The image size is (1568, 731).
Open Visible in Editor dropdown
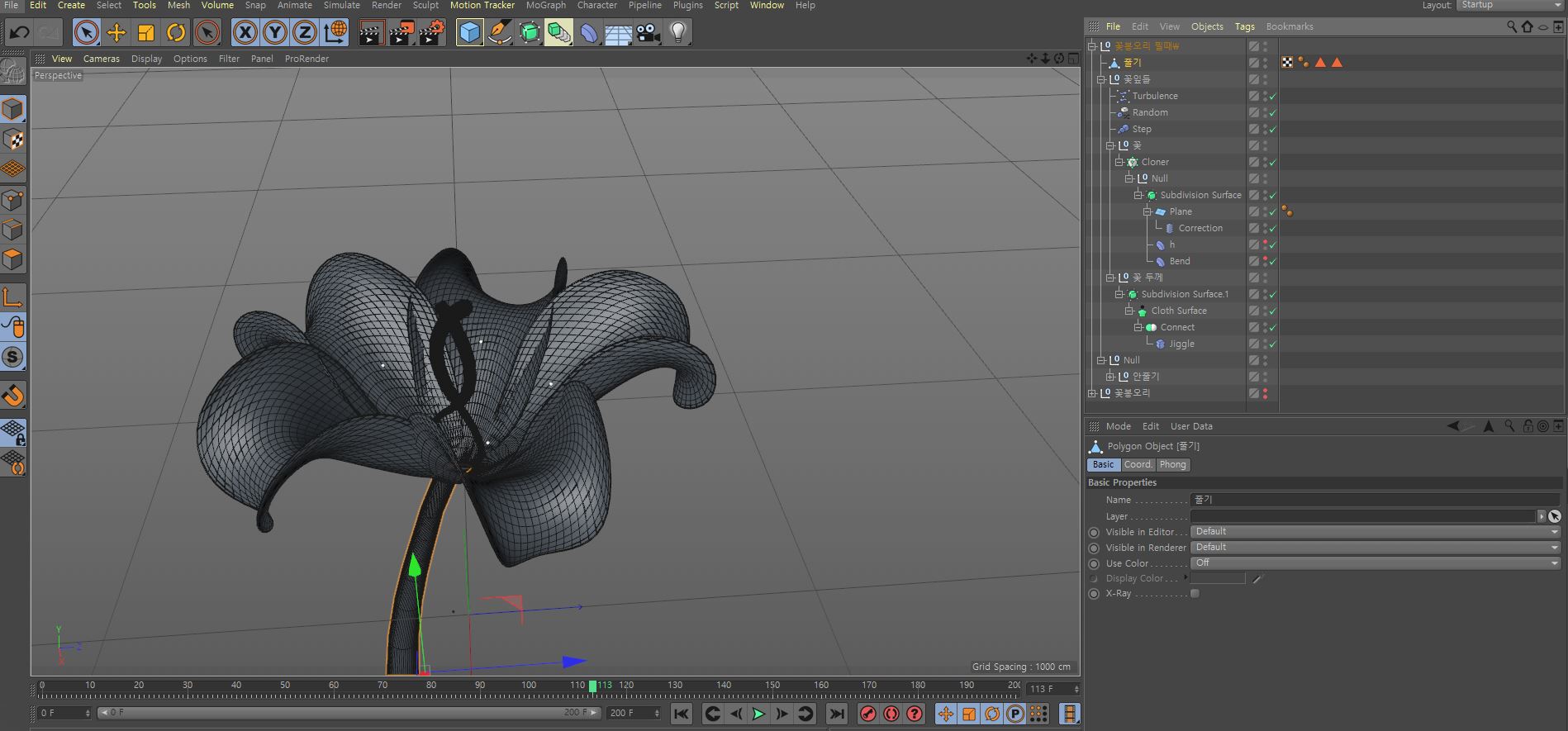pyautogui.click(x=1376, y=532)
